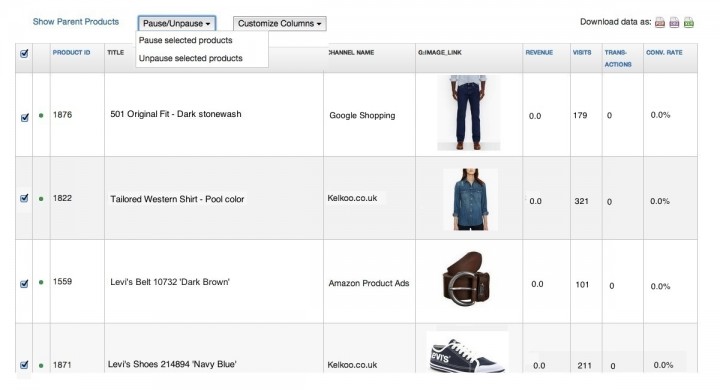This screenshot has height=390, width=720.
Task: Sort by Revenue column header
Action: tap(539, 52)
